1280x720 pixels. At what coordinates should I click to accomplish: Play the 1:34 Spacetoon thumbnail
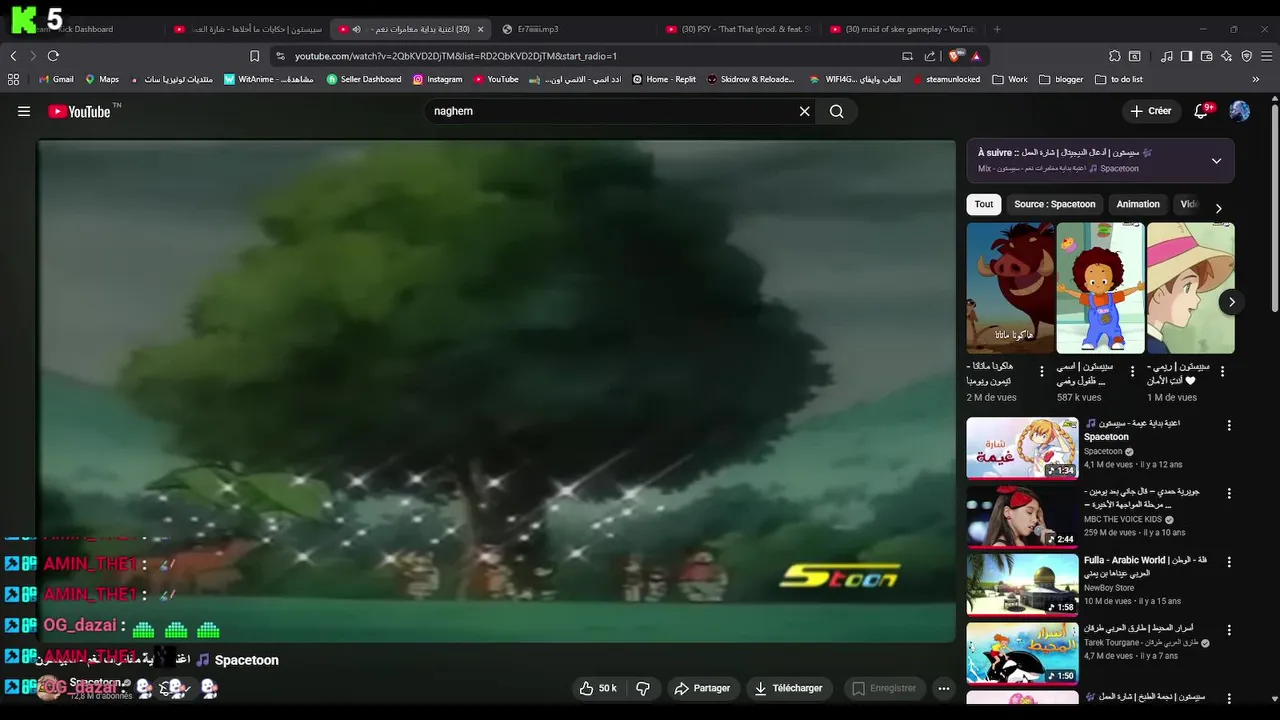point(1022,448)
